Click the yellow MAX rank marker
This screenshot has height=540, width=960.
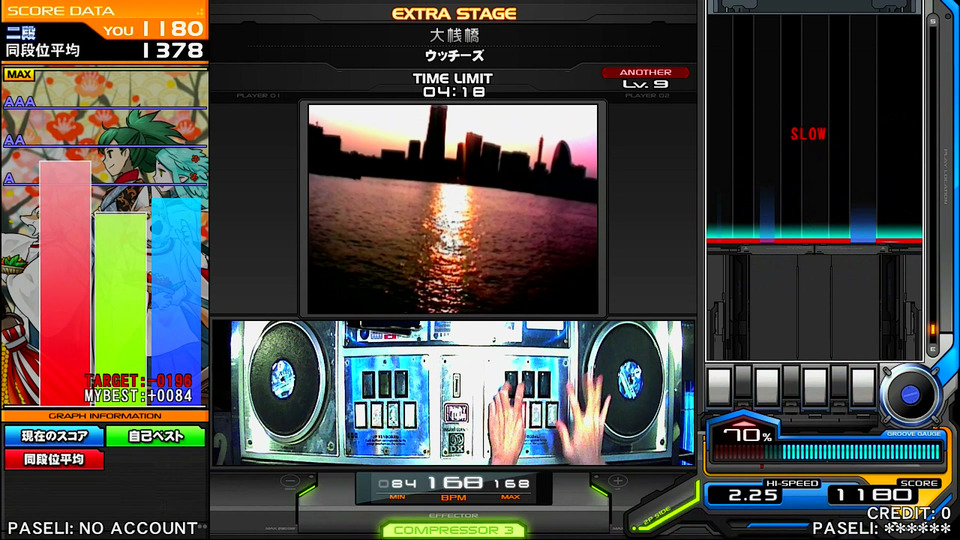click(19, 74)
